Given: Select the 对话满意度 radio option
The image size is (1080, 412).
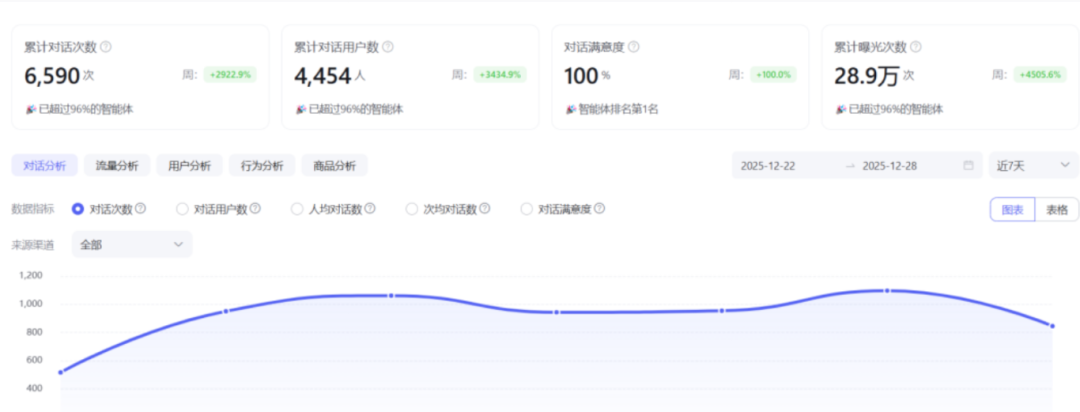Looking at the screenshot, I should pos(527,209).
